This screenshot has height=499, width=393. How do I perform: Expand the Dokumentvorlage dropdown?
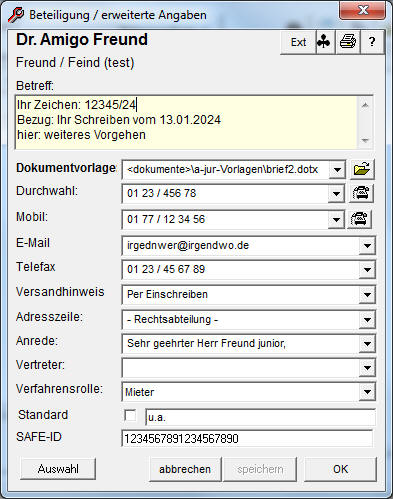tap(337, 170)
